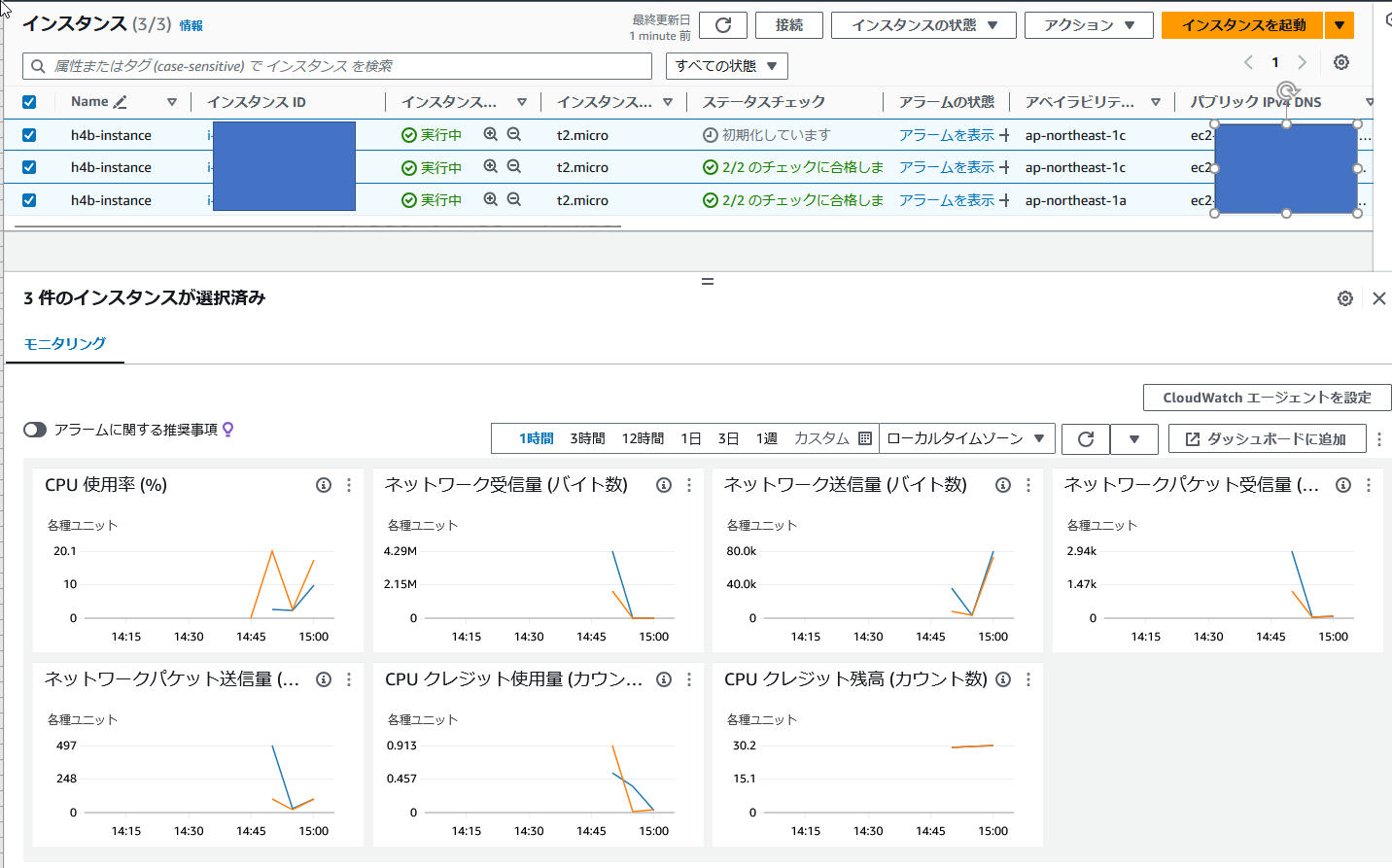Sort by Name column arrow
This screenshot has width=1392, height=868.
pyautogui.click(x=172, y=102)
